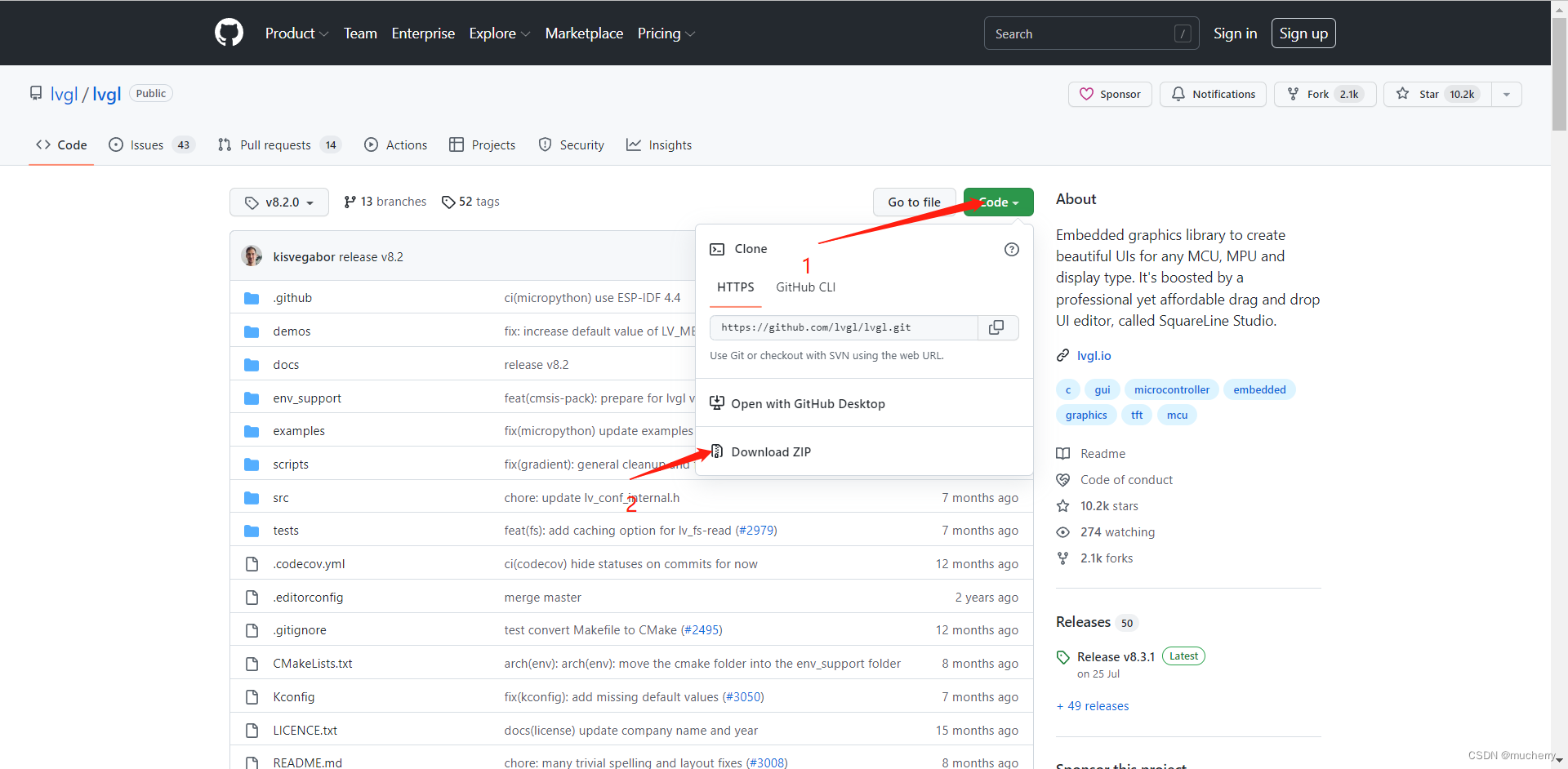
Task: Switch to the Insights tab
Action: (659, 144)
